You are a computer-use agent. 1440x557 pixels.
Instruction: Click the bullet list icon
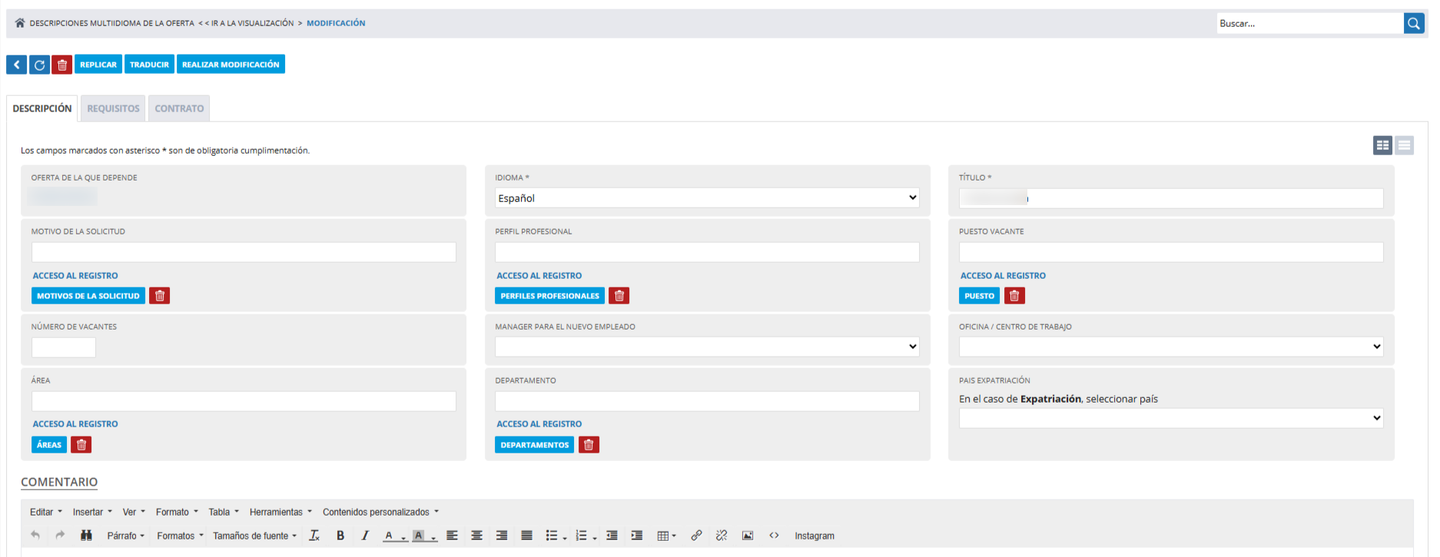coord(551,536)
